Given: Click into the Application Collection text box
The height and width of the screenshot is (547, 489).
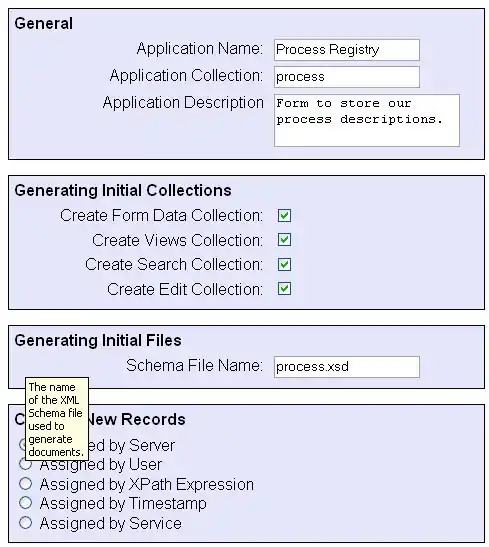Looking at the screenshot, I should [346, 77].
